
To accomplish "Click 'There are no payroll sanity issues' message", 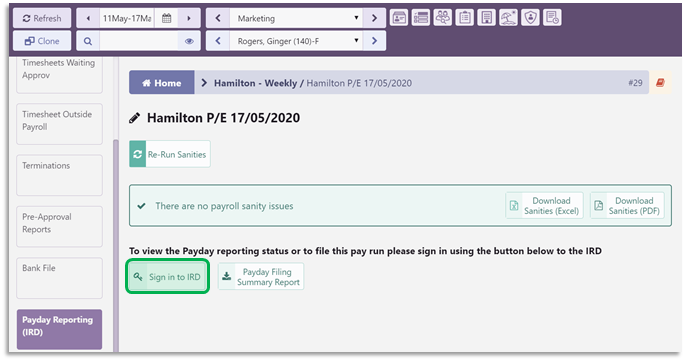I will click(x=224, y=206).
